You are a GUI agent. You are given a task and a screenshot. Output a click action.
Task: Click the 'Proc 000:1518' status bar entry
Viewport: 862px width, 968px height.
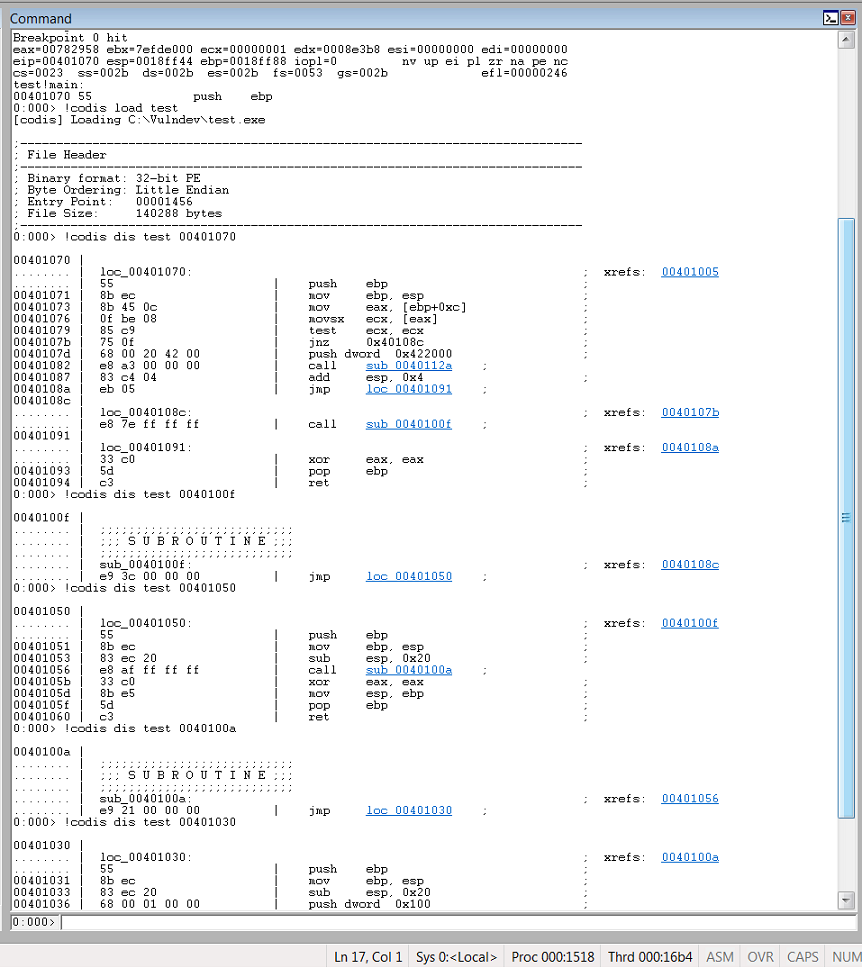pyautogui.click(x=553, y=957)
